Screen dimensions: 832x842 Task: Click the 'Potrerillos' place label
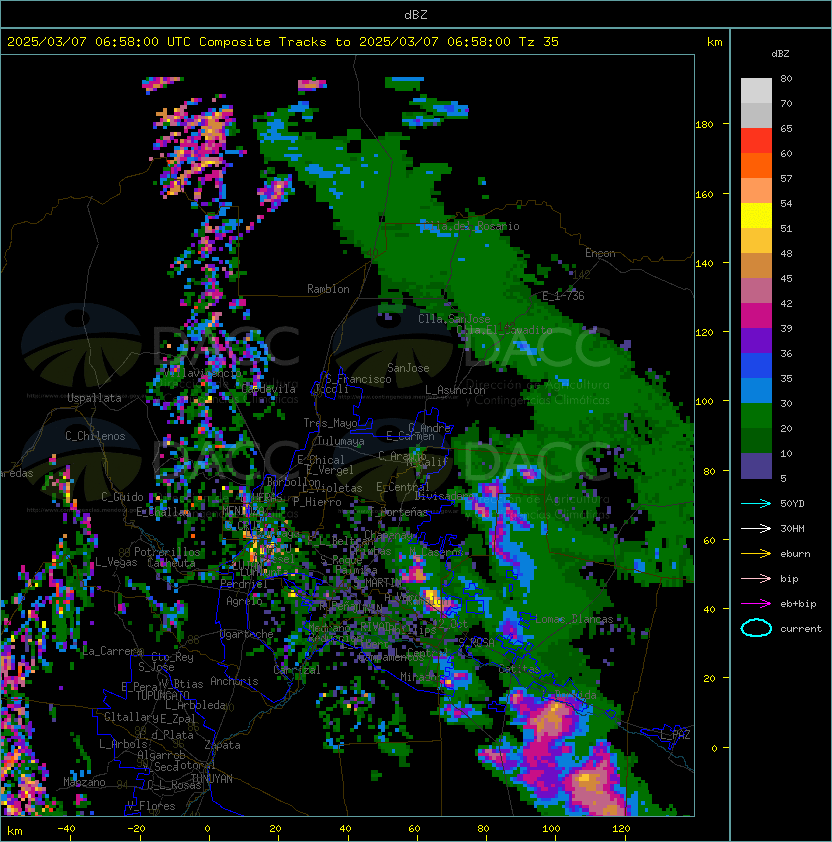point(167,551)
